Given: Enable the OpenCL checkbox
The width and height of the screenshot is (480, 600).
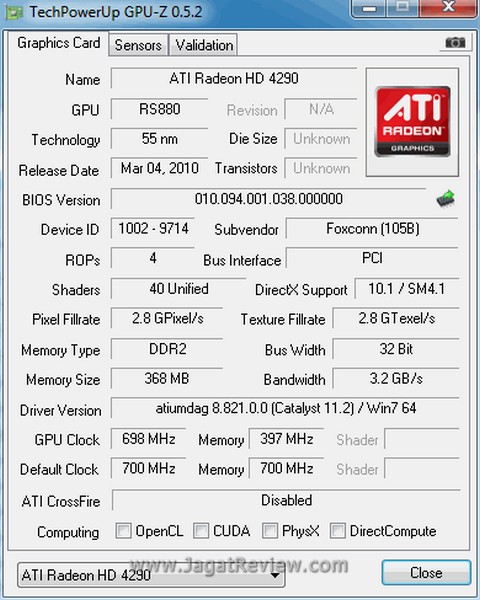Looking at the screenshot, I should (124, 531).
